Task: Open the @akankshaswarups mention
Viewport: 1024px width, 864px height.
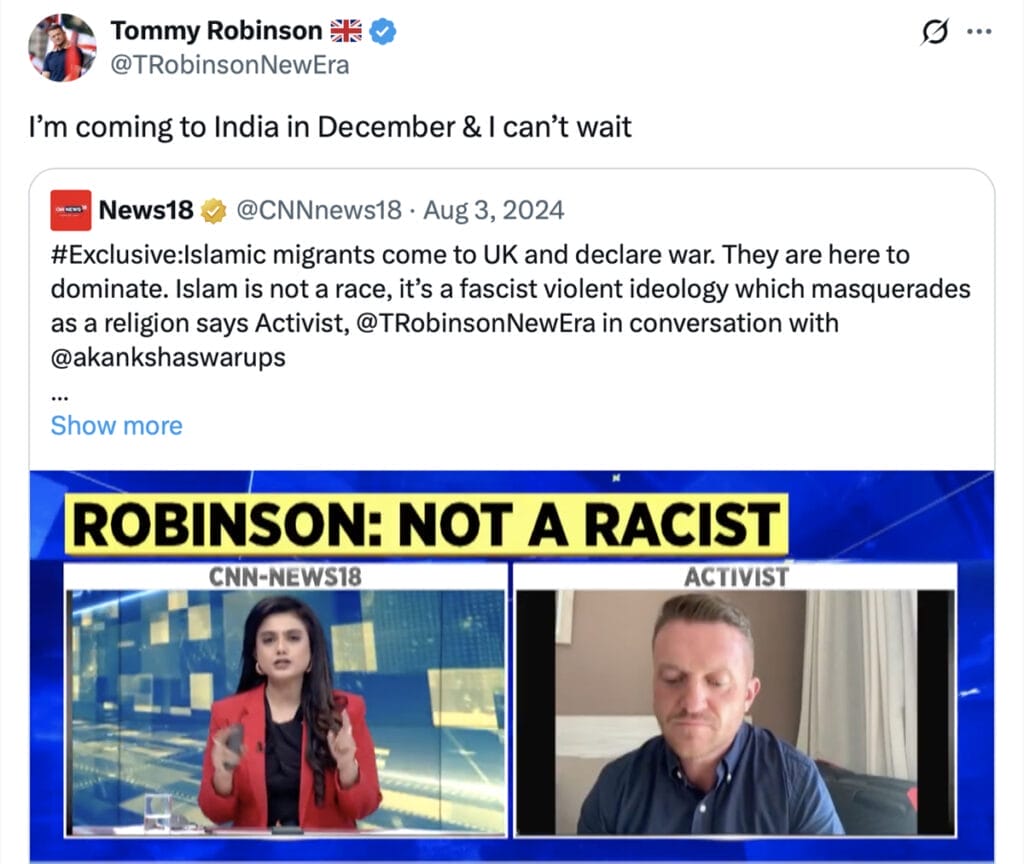Action: (168, 358)
